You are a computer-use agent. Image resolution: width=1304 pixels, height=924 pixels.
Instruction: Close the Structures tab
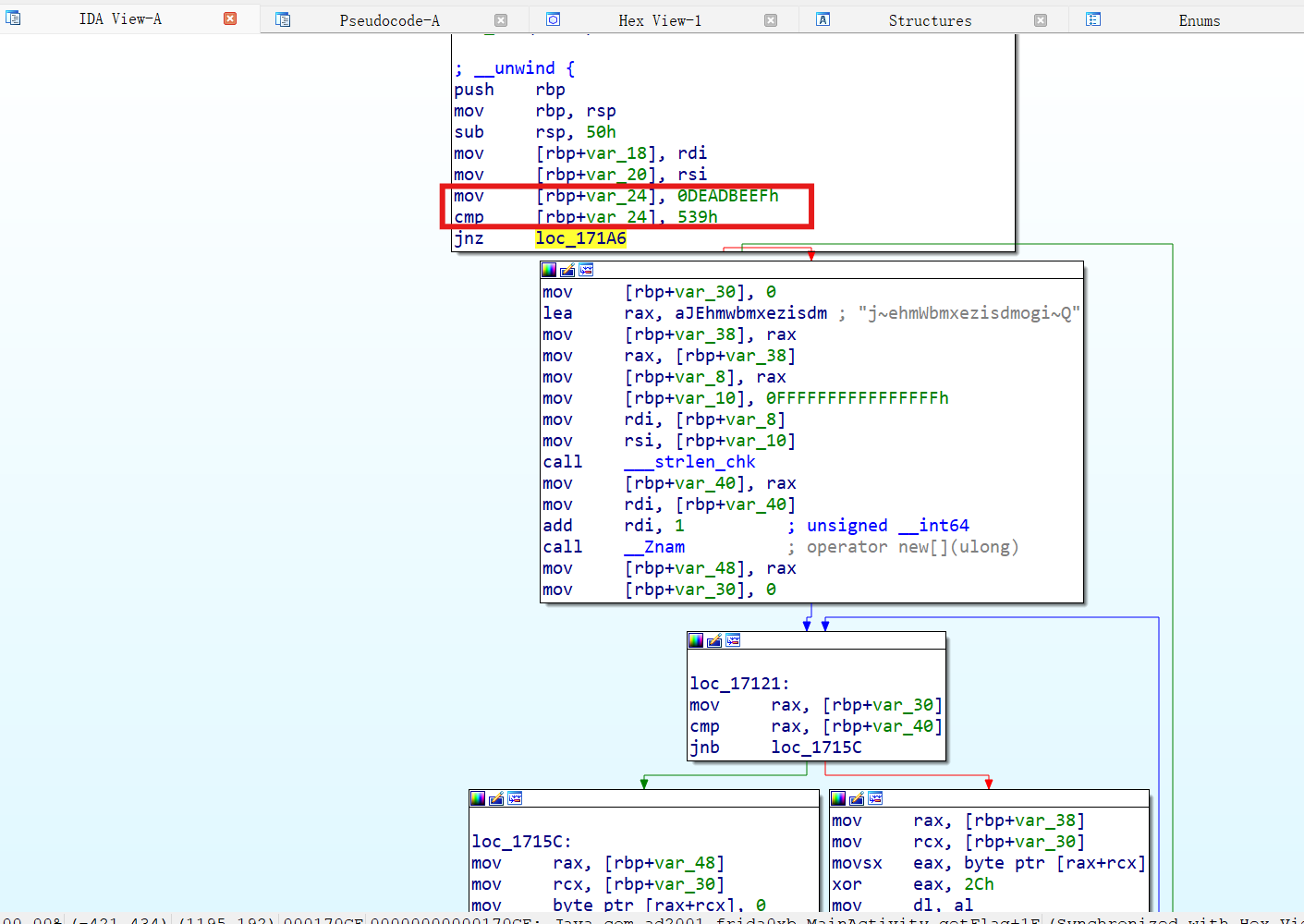click(x=1041, y=20)
